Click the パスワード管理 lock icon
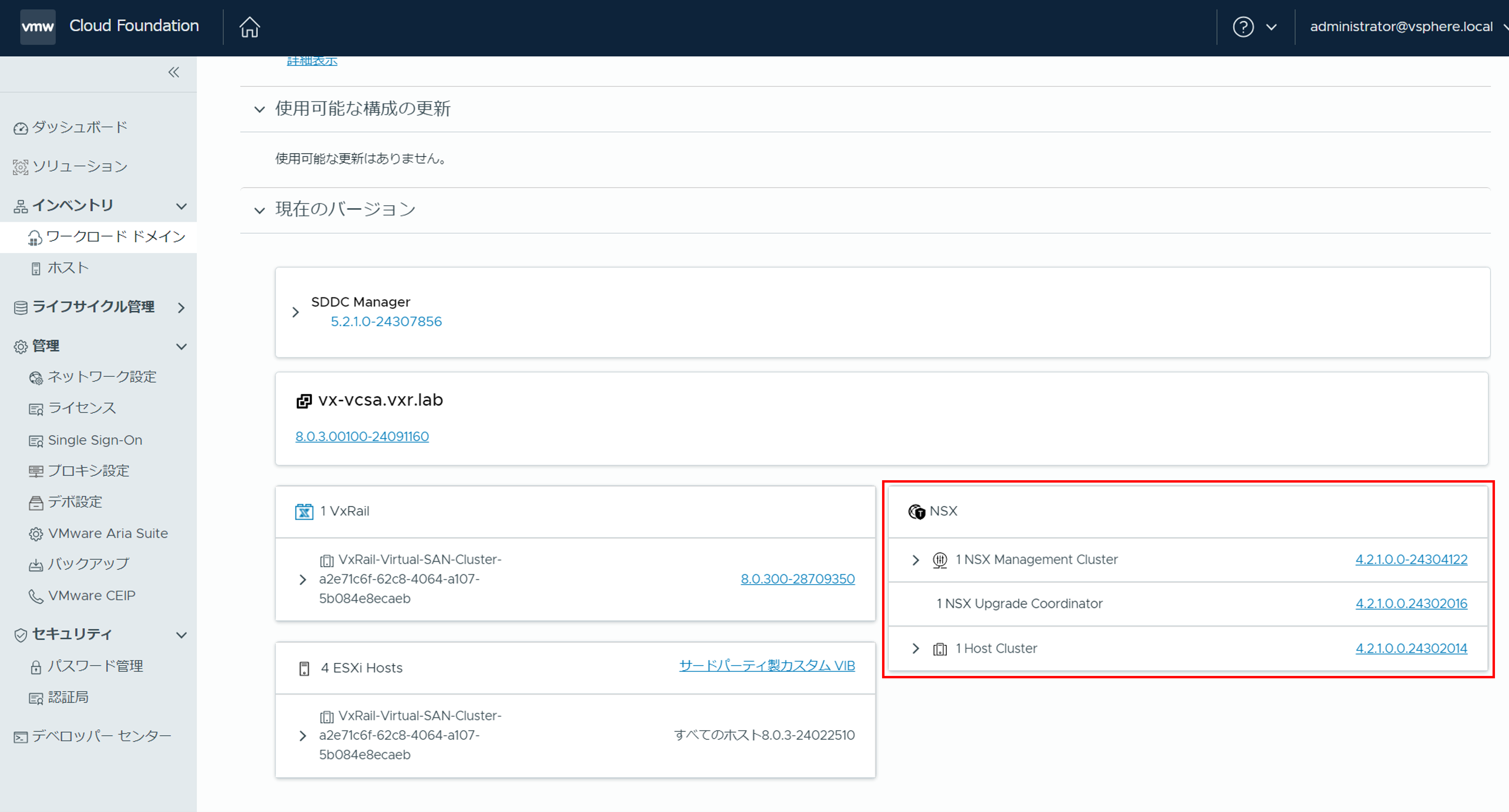Viewport: 1509px width, 812px height. 36,667
